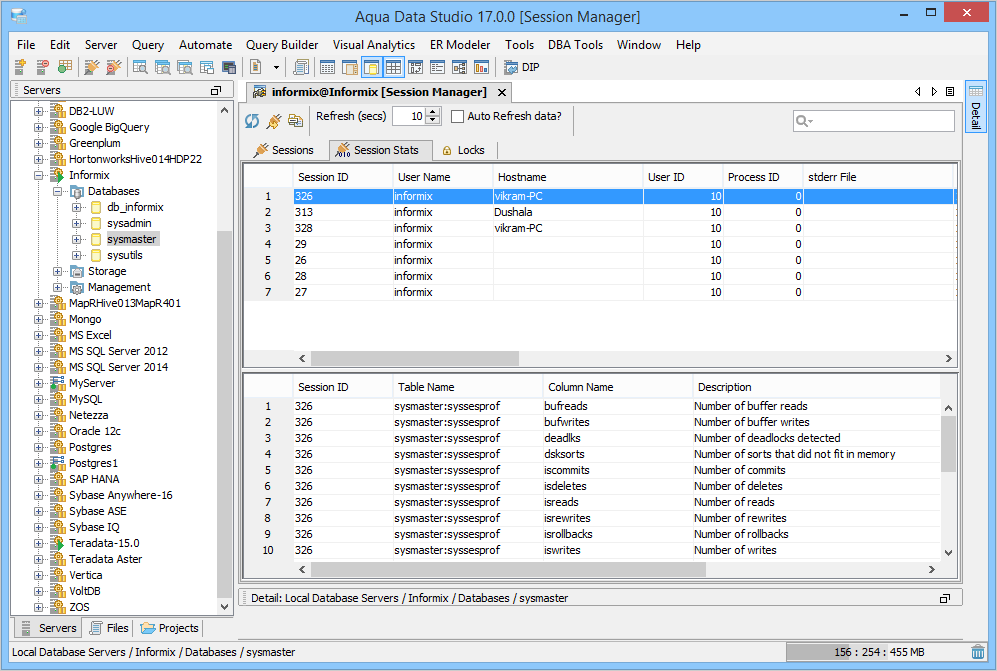
Task: Collapse the Databases node
Action: click(x=57, y=191)
